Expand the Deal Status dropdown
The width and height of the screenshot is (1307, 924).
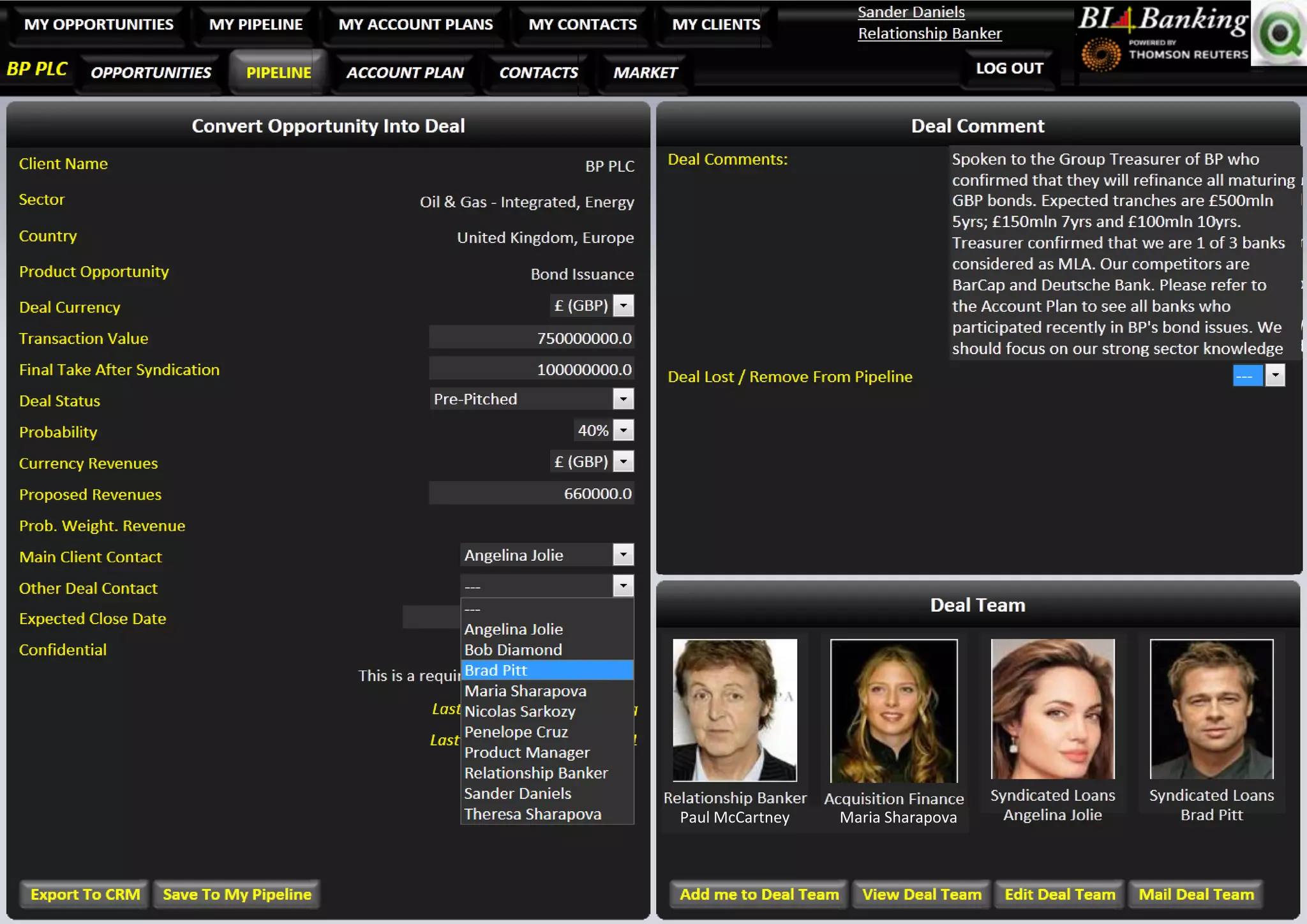point(624,399)
